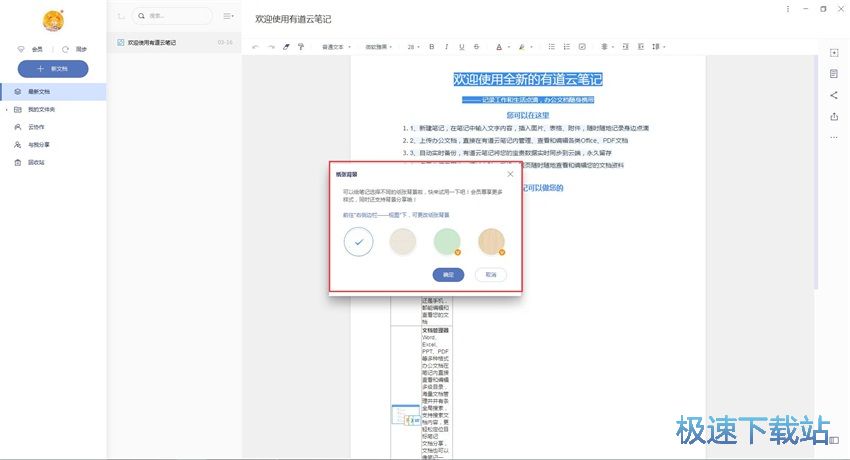This screenshot has height=460, width=850.
Task: Click the highlight color marker icon
Action: click(x=521, y=47)
